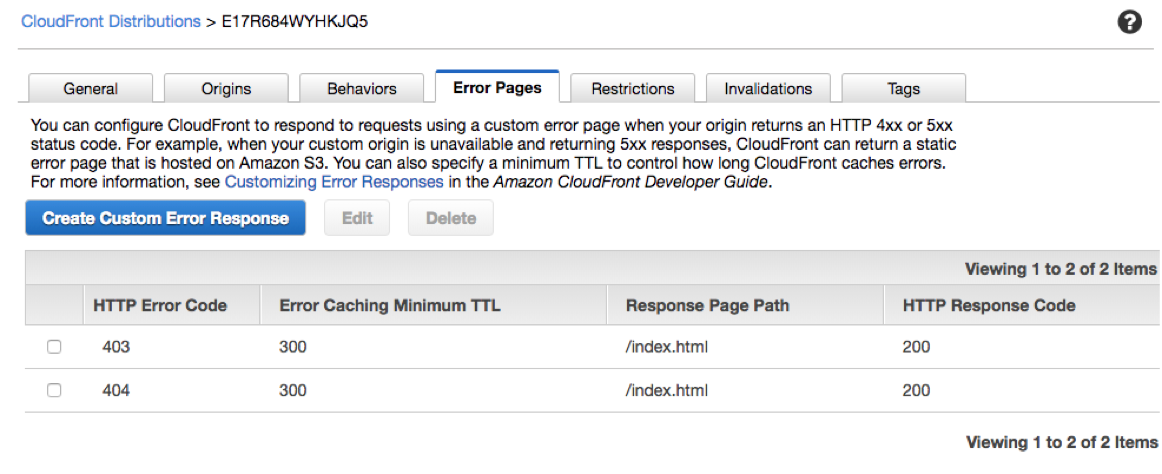
Task: Click Create Custom Error Response button
Action: pyautogui.click(x=165, y=218)
